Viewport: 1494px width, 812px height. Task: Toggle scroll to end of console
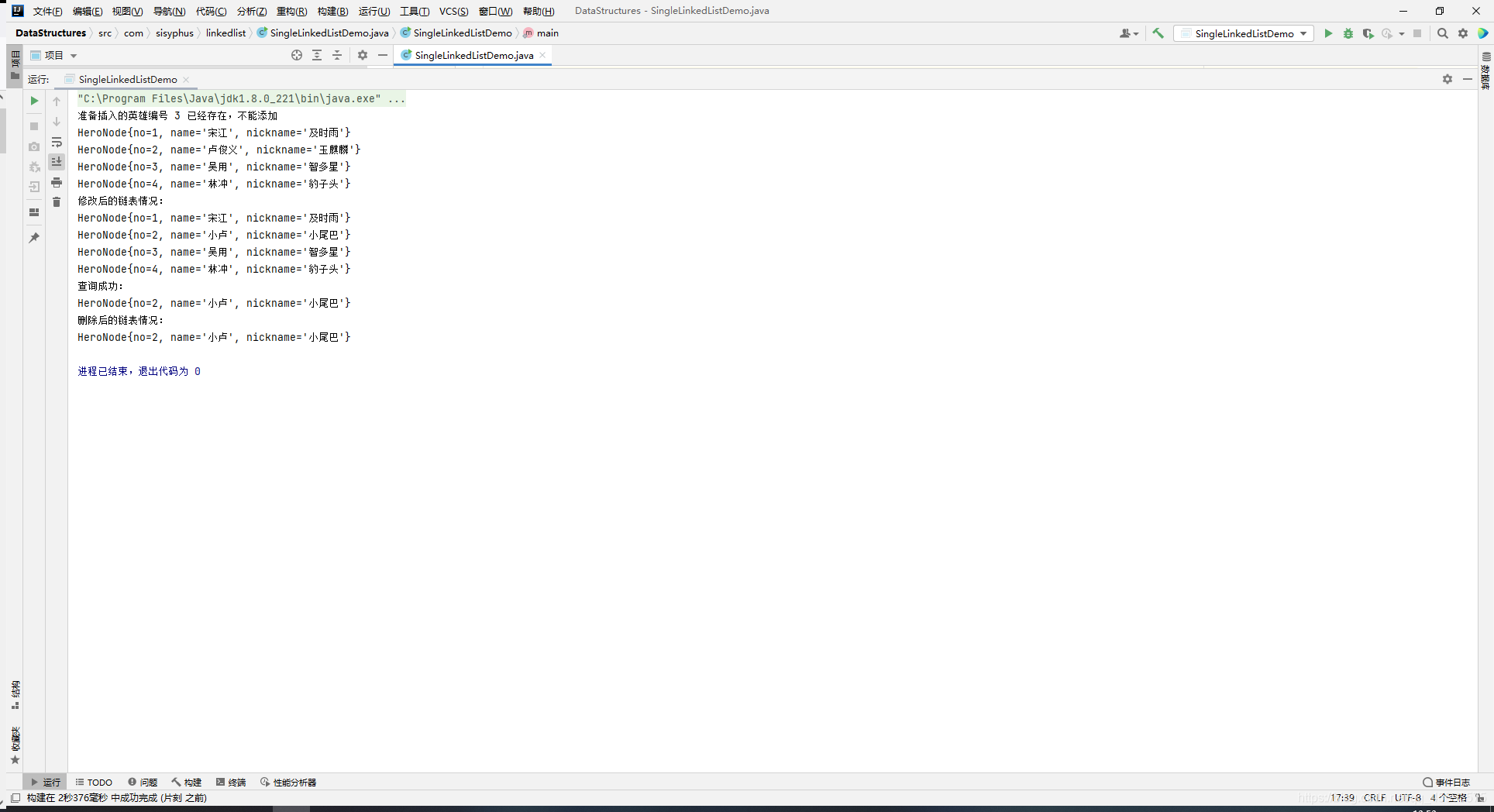coord(57,162)
